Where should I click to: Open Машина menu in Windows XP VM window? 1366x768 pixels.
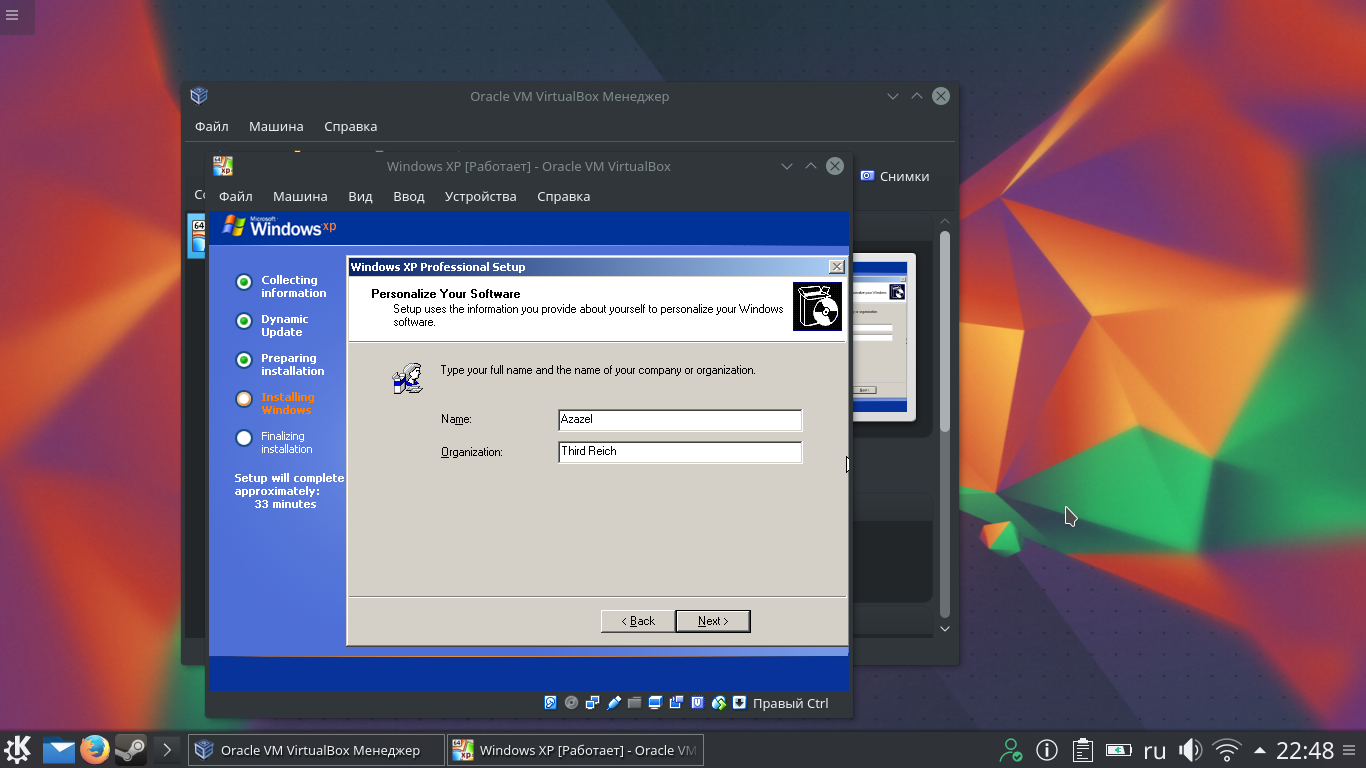click(300, 196)
